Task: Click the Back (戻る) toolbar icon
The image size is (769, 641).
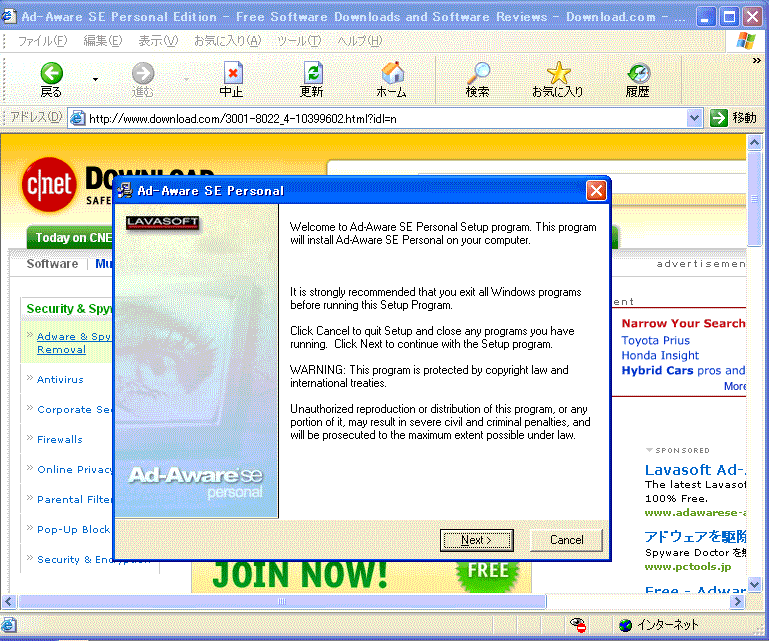Action: (51, 74)
